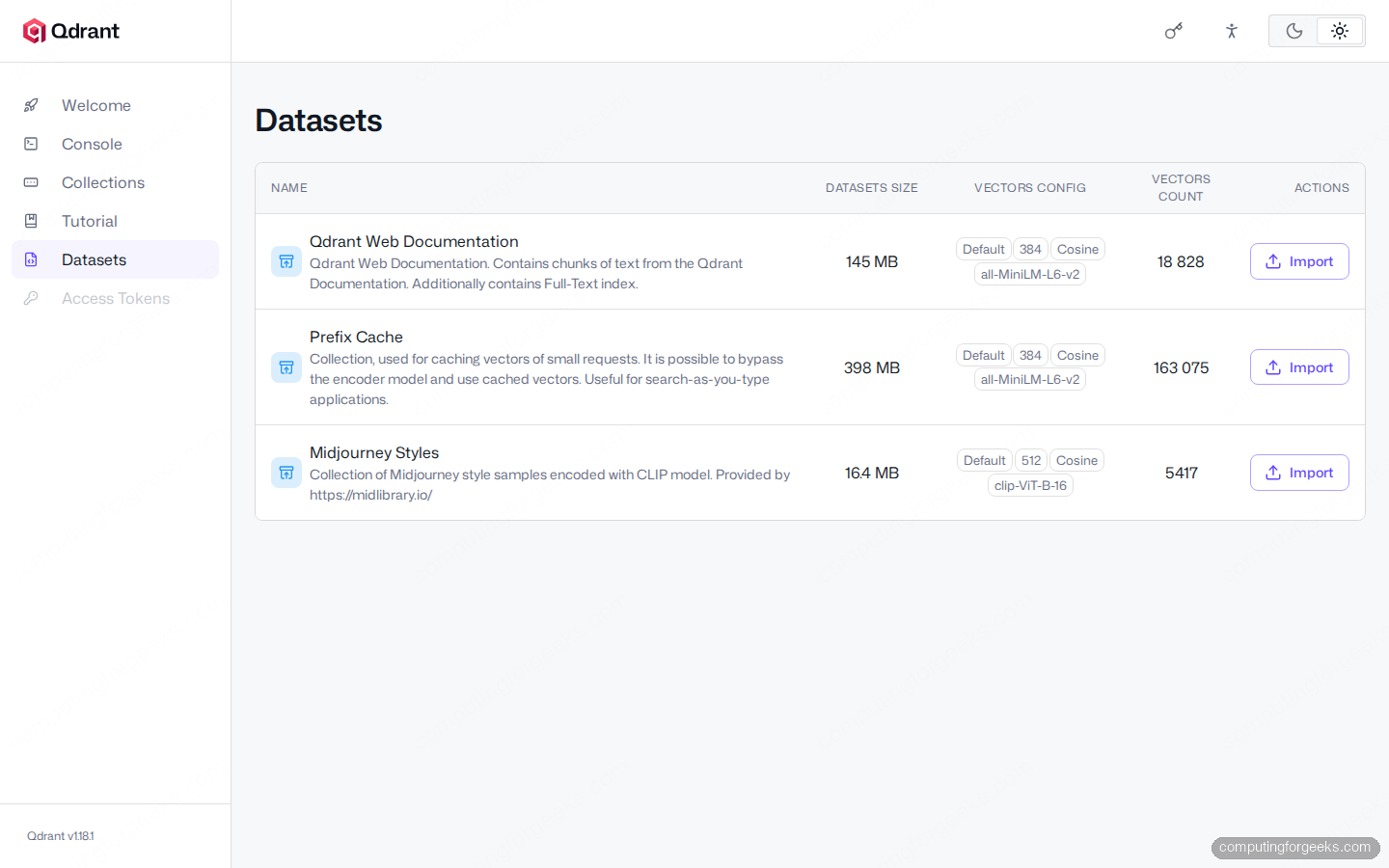
Task: Click the Prefix Cache title
Action: tap(356, 338)
